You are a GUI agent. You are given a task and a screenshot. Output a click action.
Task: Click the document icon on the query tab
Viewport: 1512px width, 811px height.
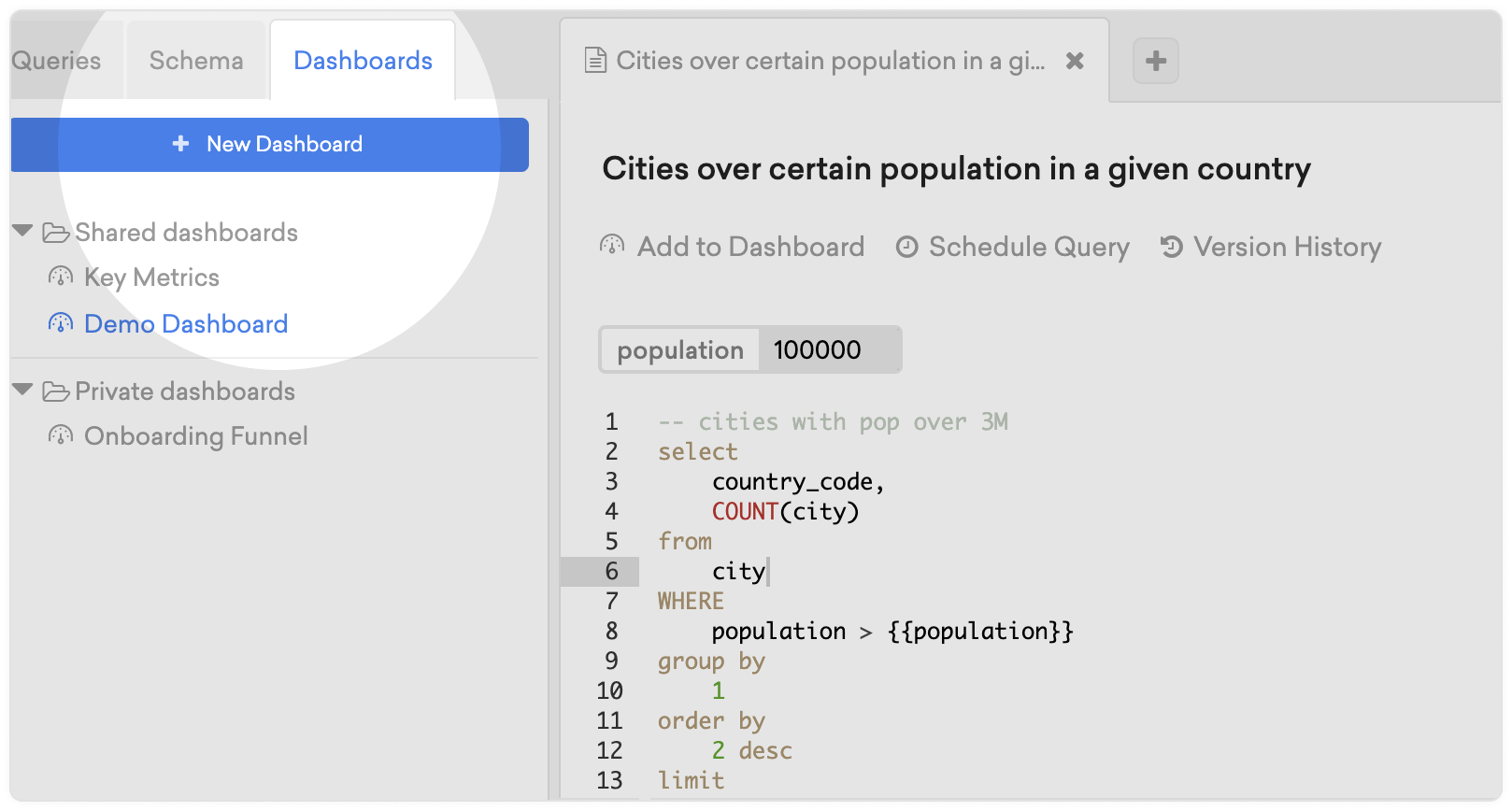coord(595,61)
